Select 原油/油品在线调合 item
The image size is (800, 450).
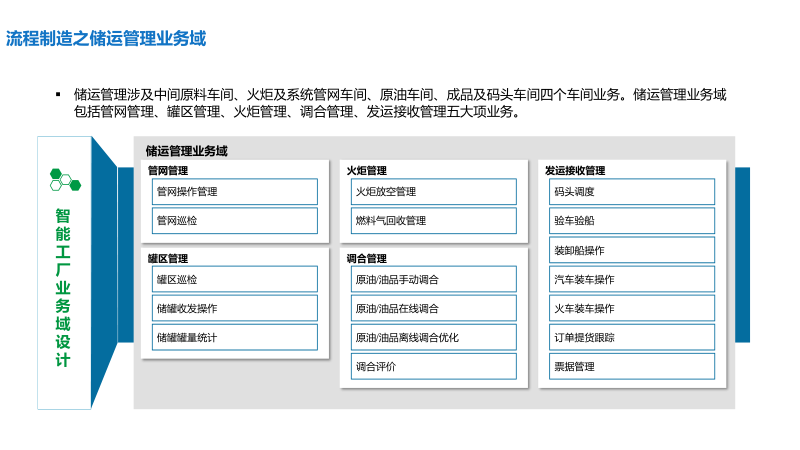click(434, 308)
